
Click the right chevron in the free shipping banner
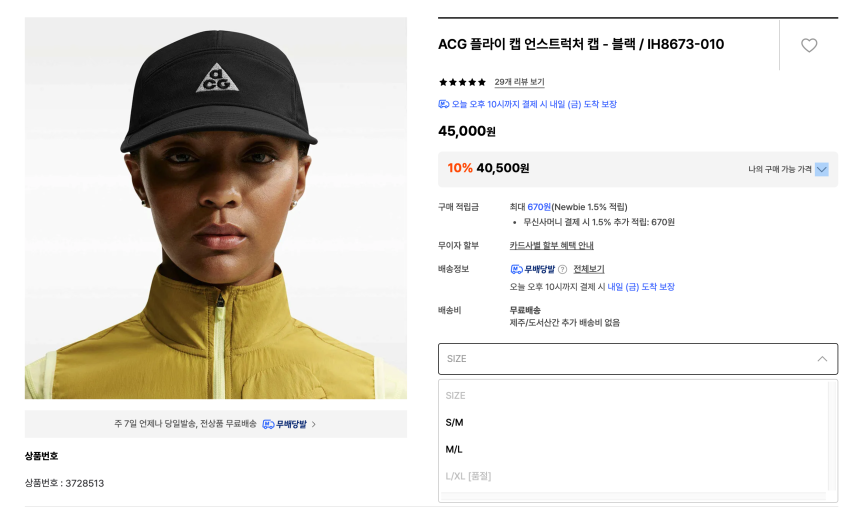[313, 424]
